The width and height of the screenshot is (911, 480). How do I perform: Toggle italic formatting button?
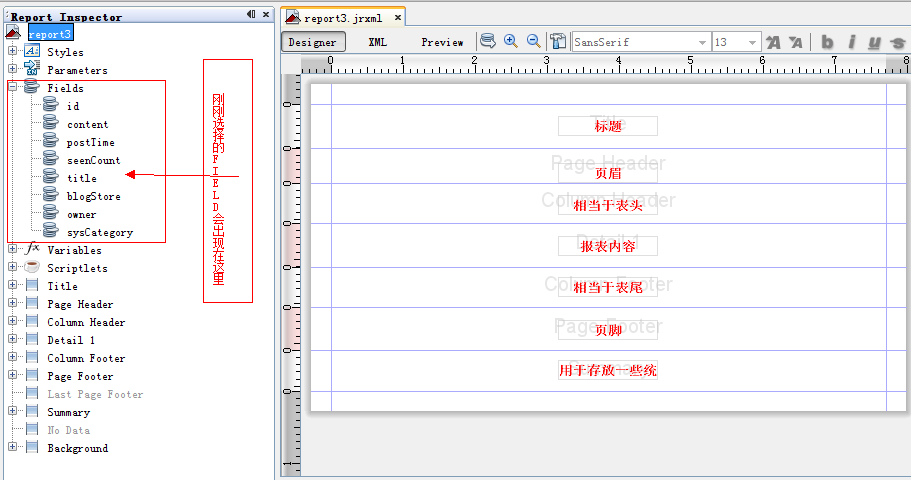pyautogui.click(x=852, y=42)
